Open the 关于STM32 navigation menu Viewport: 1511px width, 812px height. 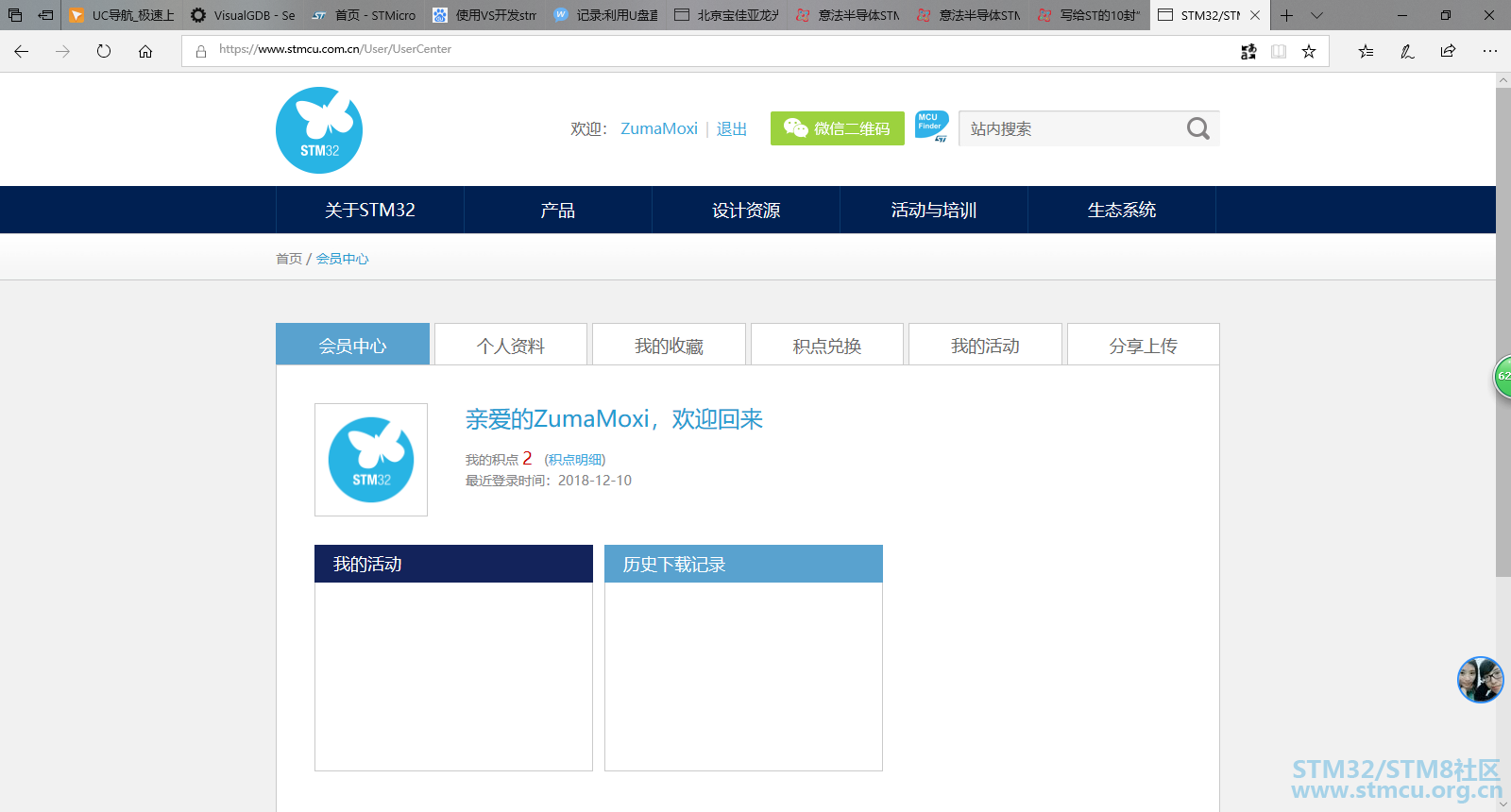370,210
